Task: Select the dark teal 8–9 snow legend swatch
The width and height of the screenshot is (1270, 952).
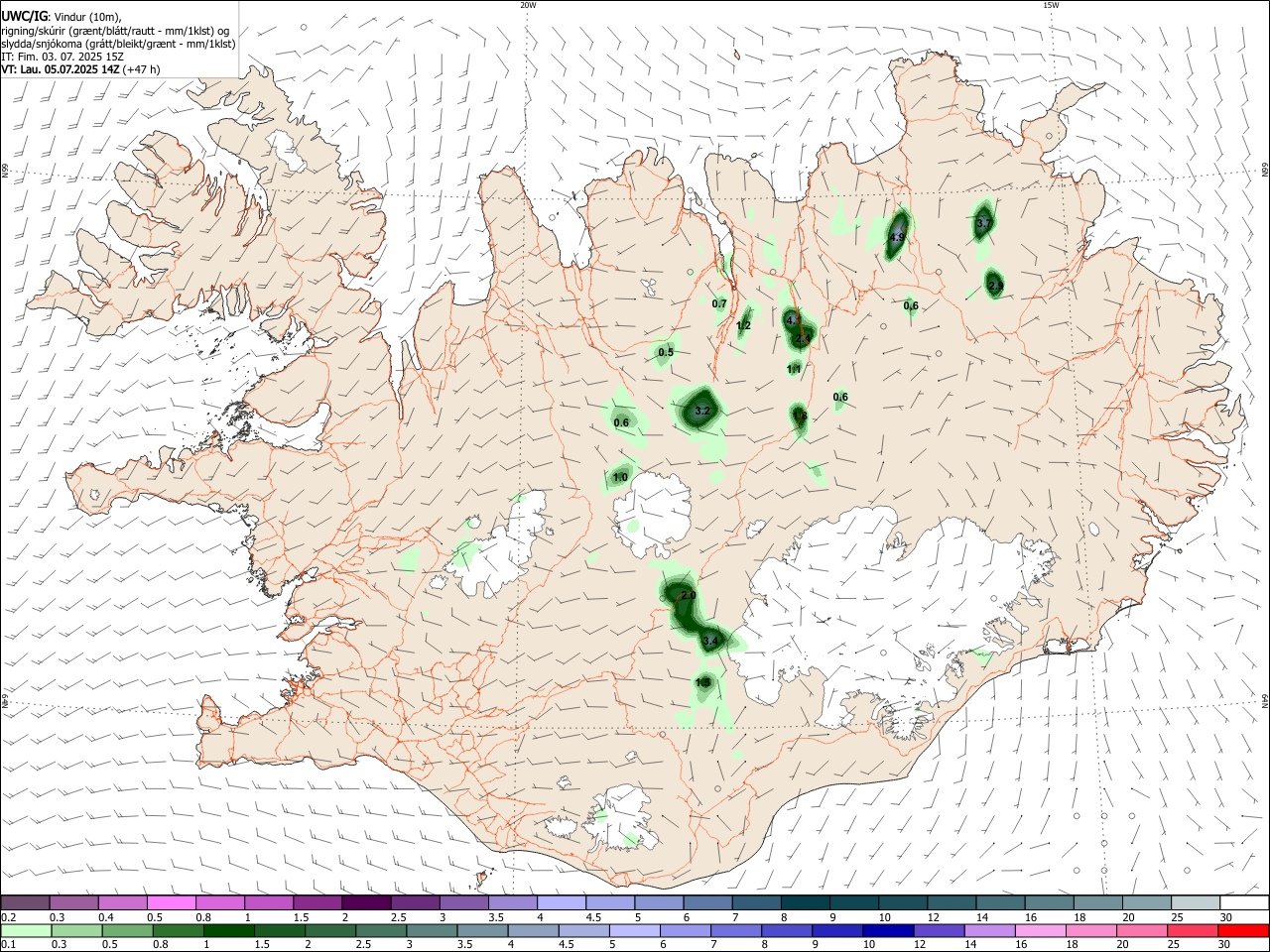Action: pyautogui.click(x=804, y=903)
